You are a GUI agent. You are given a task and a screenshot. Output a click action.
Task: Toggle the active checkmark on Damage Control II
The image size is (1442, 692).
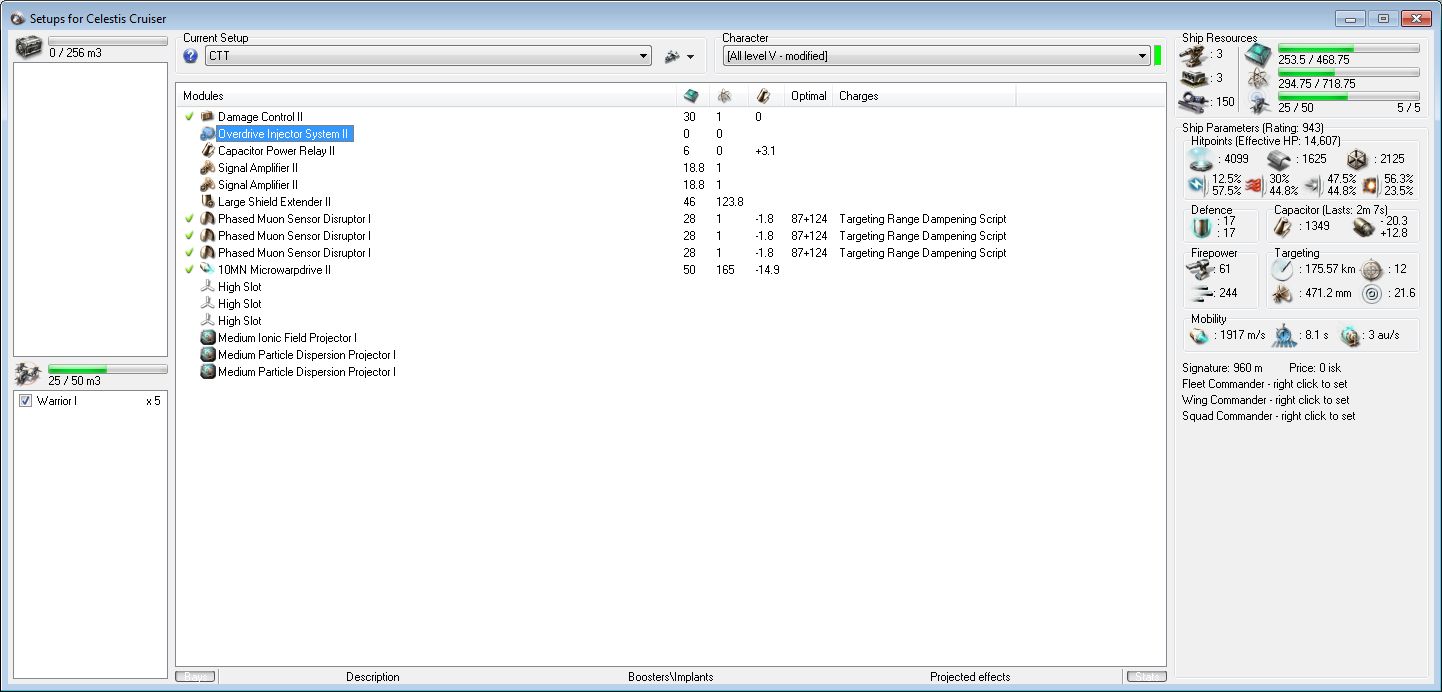coord(189,117)
